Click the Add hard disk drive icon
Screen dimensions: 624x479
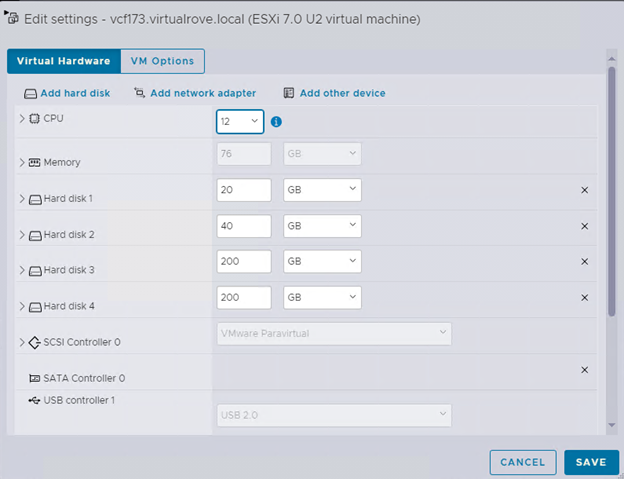point(31,93)
